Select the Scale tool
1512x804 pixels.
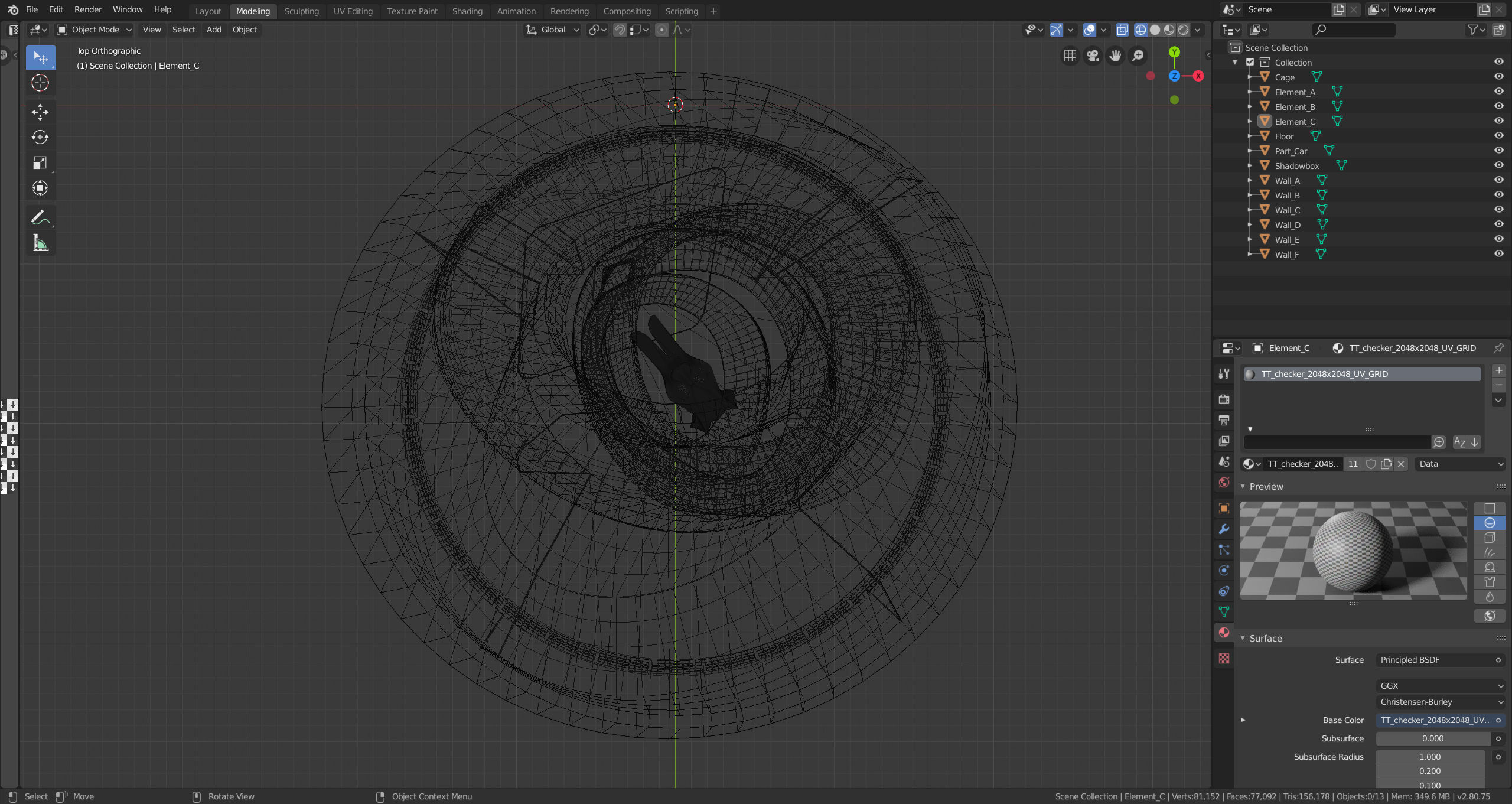point(40,163)
